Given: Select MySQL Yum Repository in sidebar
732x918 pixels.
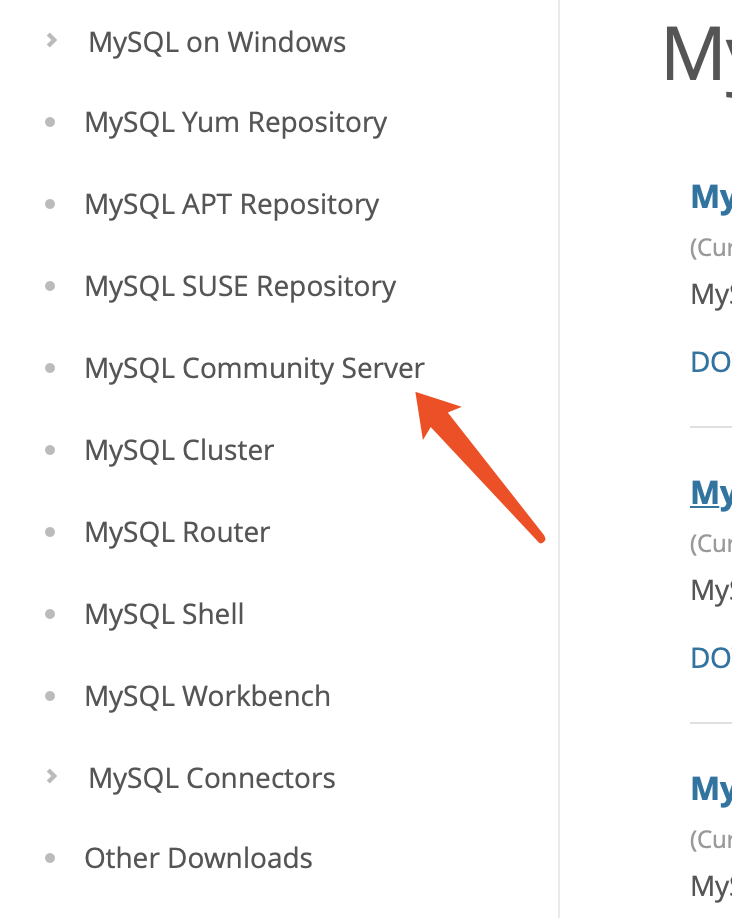Looking at the screenshot, I should (235, 122).
